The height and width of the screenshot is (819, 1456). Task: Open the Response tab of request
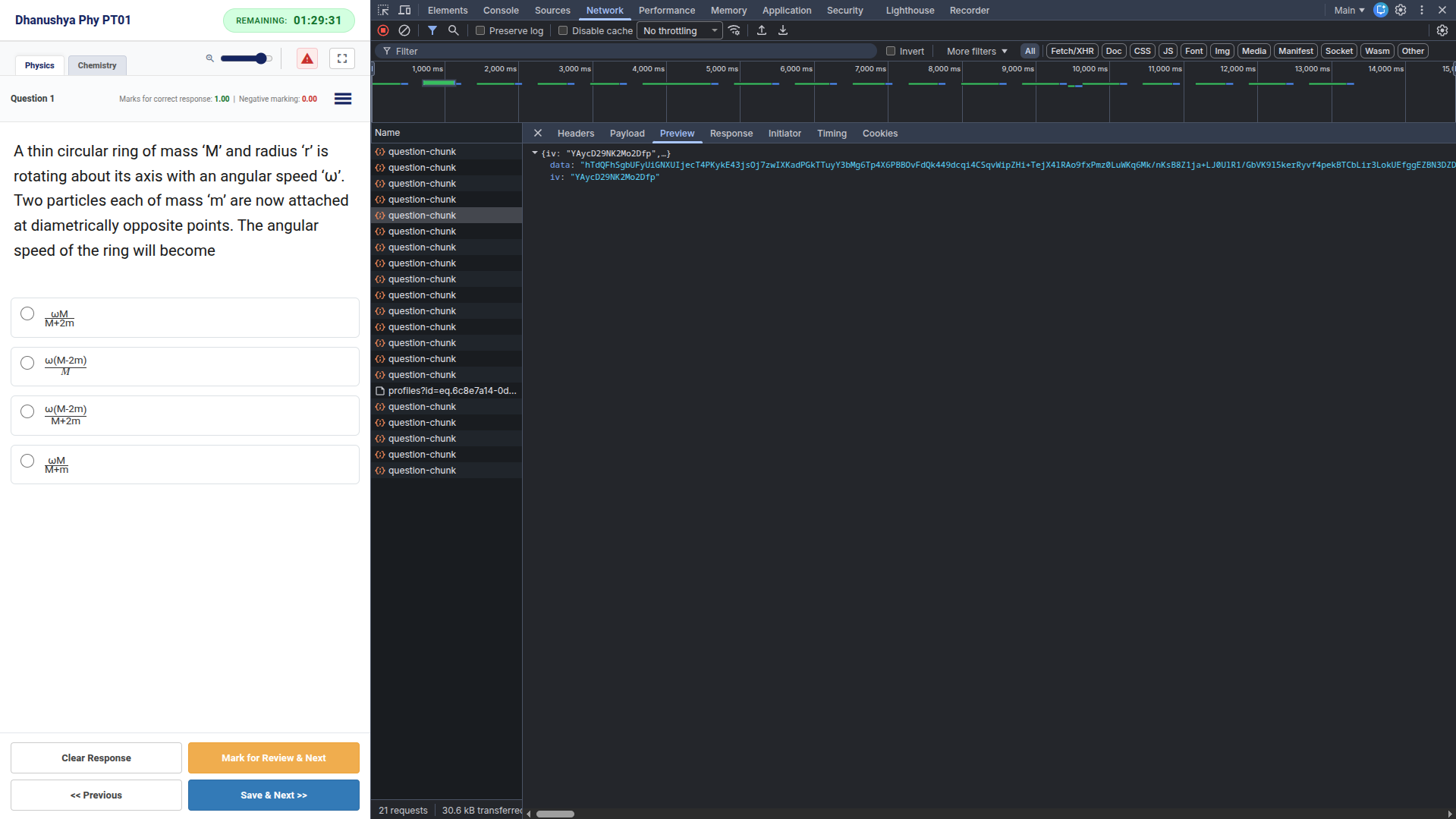(731, 133)
